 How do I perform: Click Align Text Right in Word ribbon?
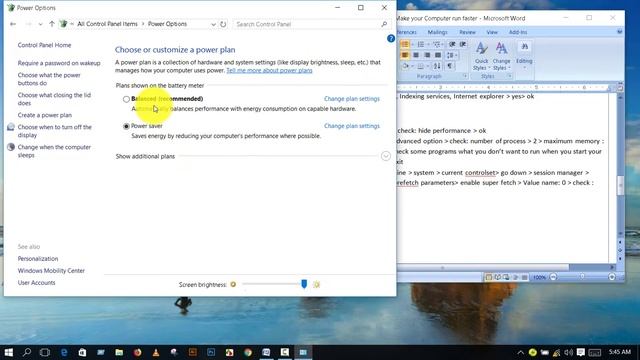coord(427,55)
